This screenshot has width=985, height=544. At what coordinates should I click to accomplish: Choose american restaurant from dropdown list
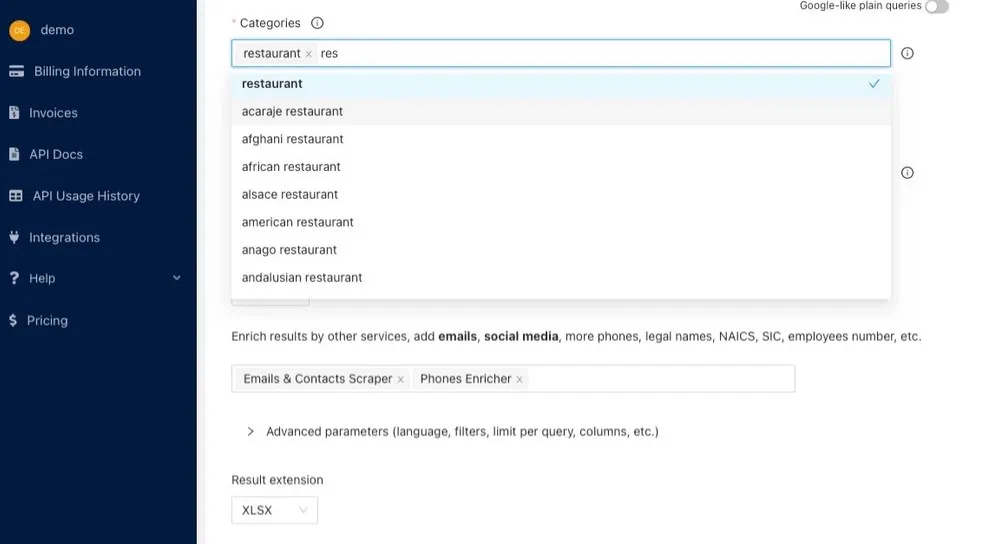tap(297, 222)
